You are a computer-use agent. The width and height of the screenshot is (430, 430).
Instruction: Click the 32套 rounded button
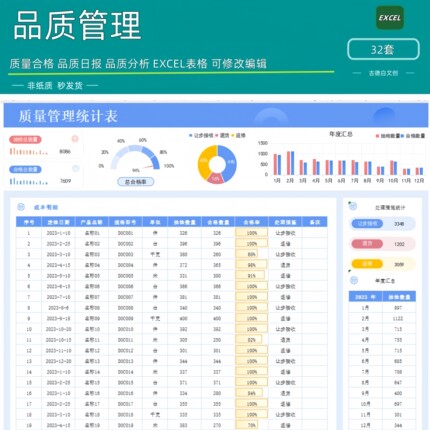click(x=383, y=49)
